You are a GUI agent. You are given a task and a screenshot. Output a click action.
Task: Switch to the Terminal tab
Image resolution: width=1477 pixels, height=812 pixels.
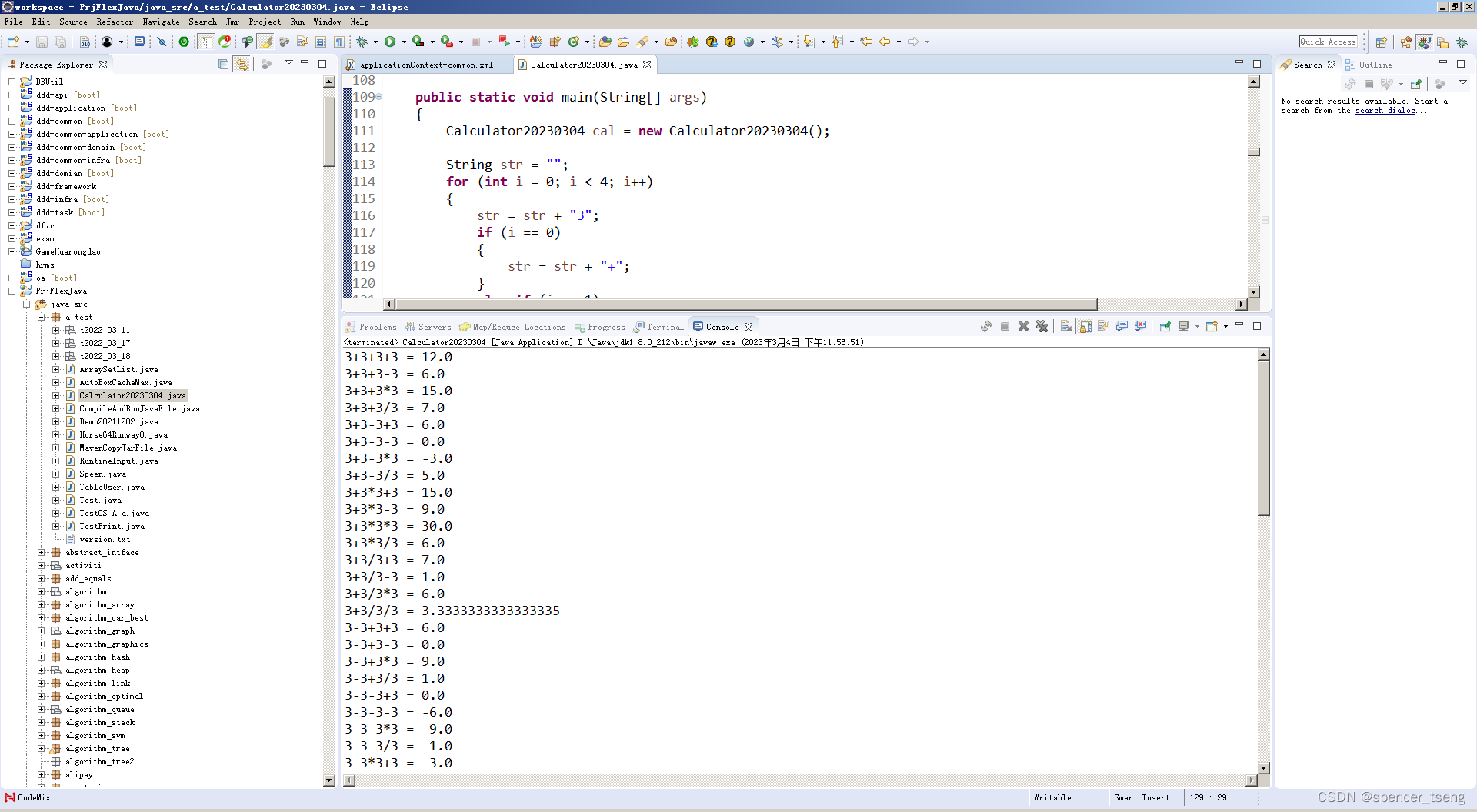tap(663, 327)
